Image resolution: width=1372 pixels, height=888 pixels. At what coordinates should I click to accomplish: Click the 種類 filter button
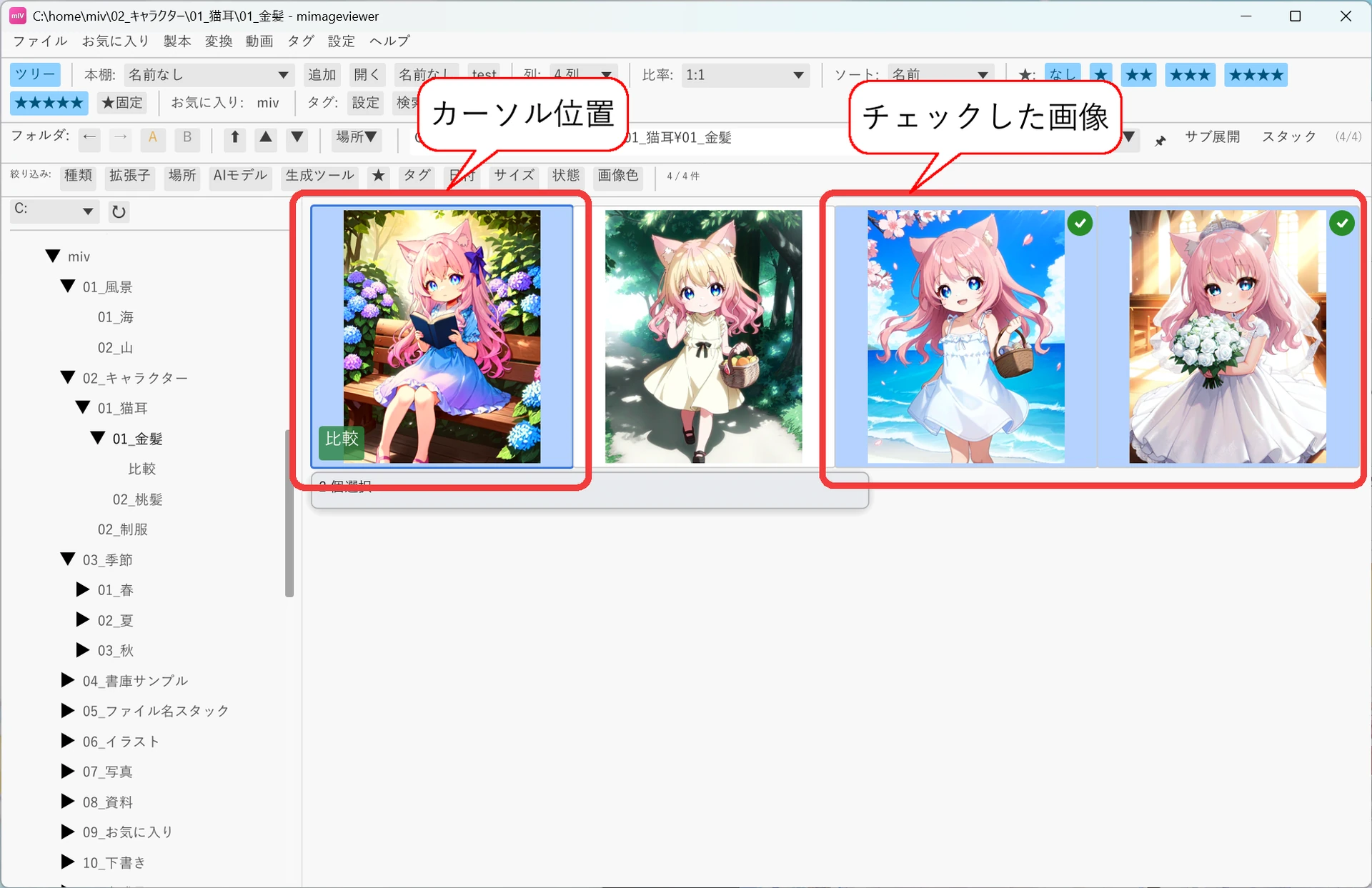78,176
